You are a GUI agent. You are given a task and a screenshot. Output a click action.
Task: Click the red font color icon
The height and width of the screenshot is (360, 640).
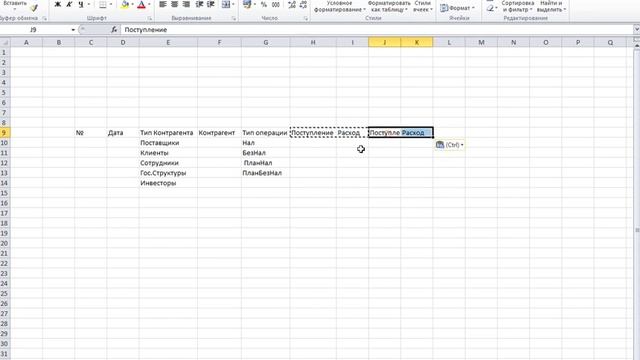click(141, 4)
